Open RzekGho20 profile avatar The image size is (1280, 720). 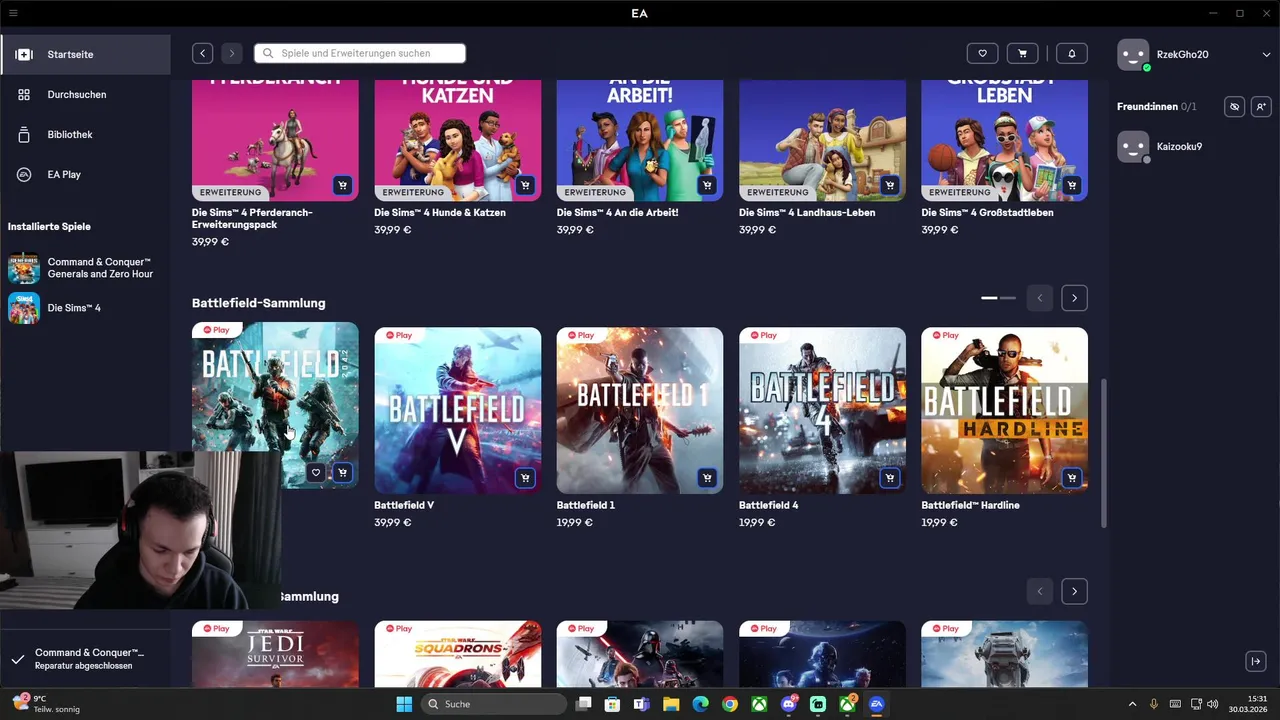(x=1133, y=55)
